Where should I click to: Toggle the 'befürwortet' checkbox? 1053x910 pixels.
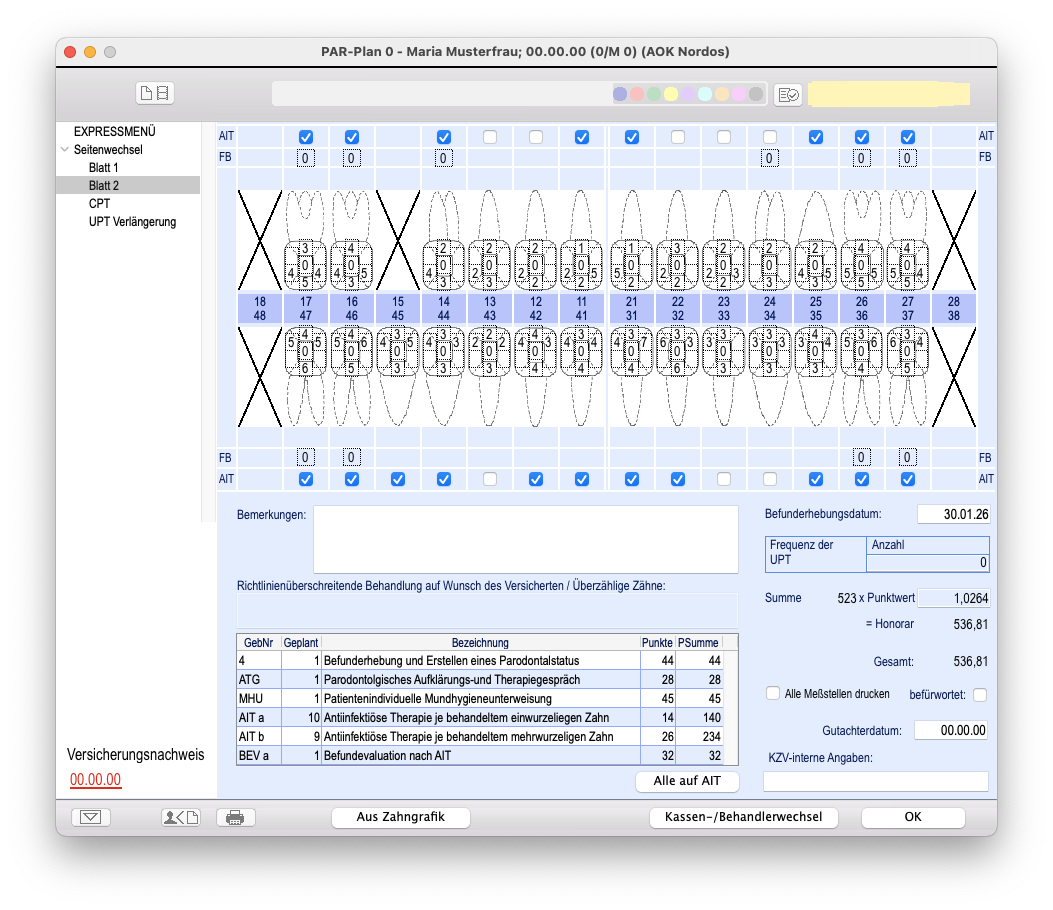tap(979, 694)
